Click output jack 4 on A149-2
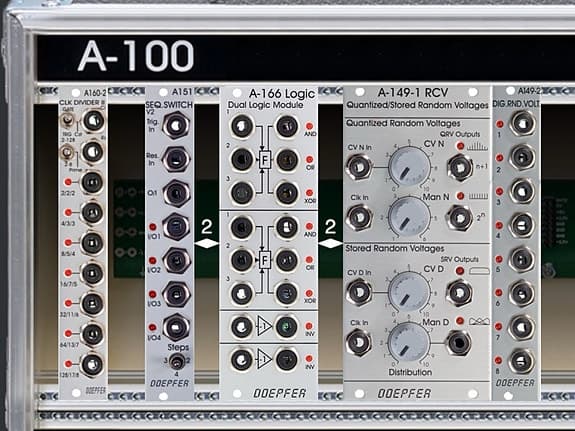The height and width of the screenshot is (431, 575). 522,225
